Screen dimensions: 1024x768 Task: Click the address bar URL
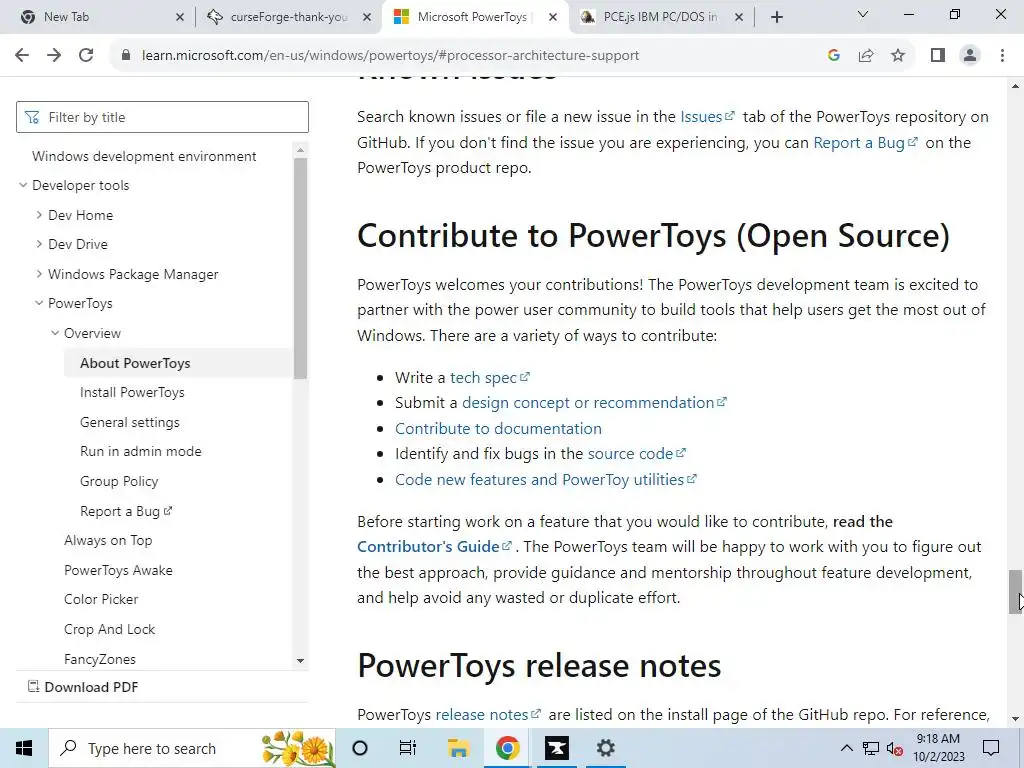click(390, 56)
